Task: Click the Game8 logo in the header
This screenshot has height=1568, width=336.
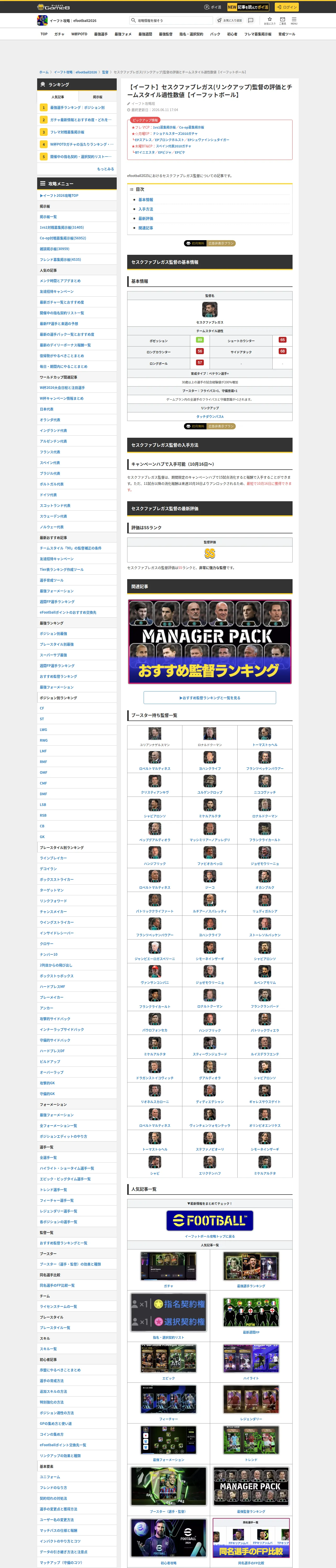Action: pos(54,7)
